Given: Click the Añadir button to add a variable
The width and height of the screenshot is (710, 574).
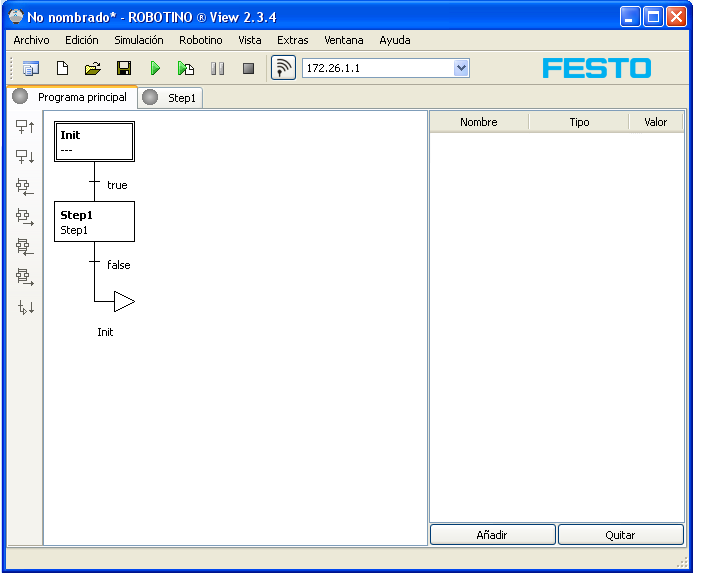Looking at the screenshot, I should click(492, 535).
